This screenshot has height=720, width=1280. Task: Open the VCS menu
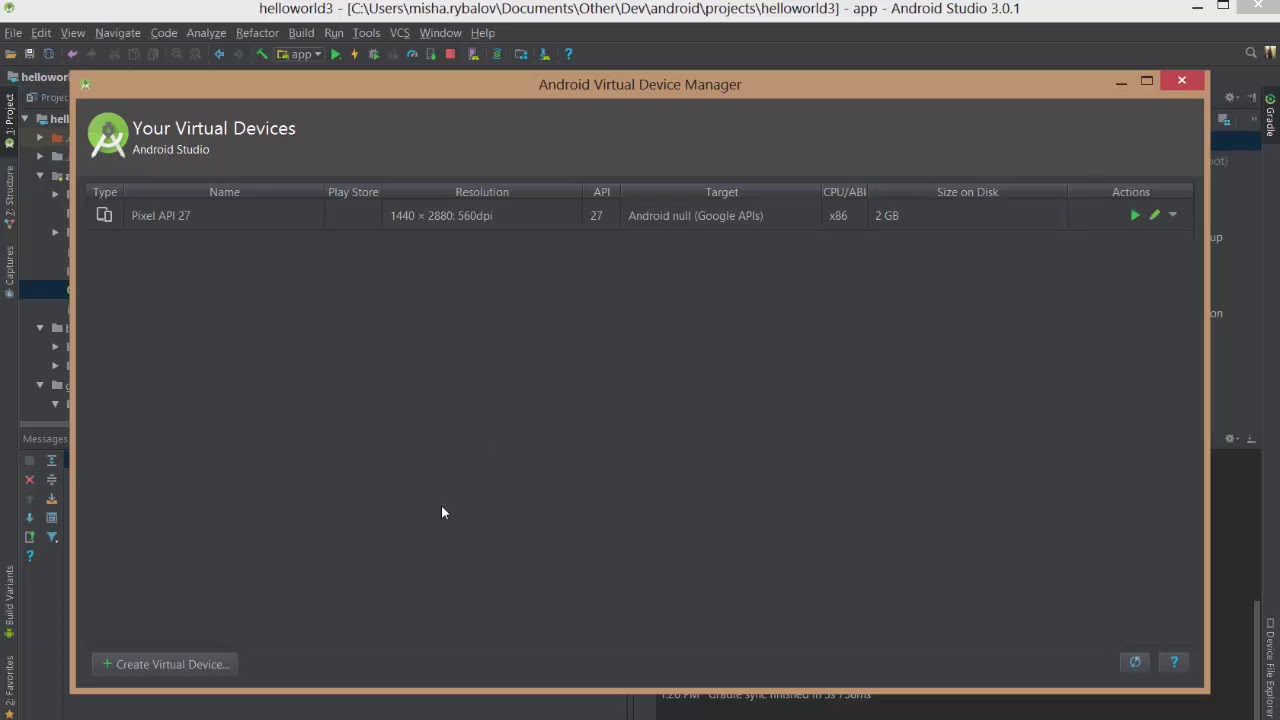coord(399,33)
